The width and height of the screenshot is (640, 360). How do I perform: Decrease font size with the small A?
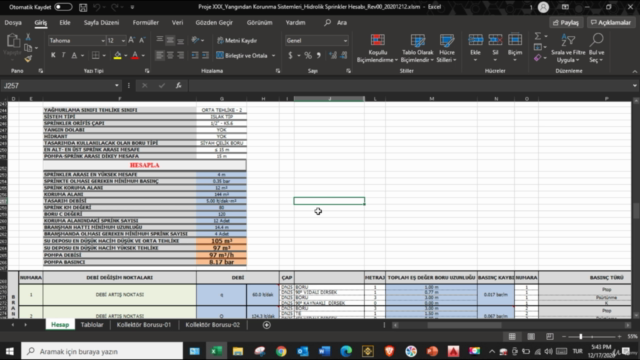(142, 40)
